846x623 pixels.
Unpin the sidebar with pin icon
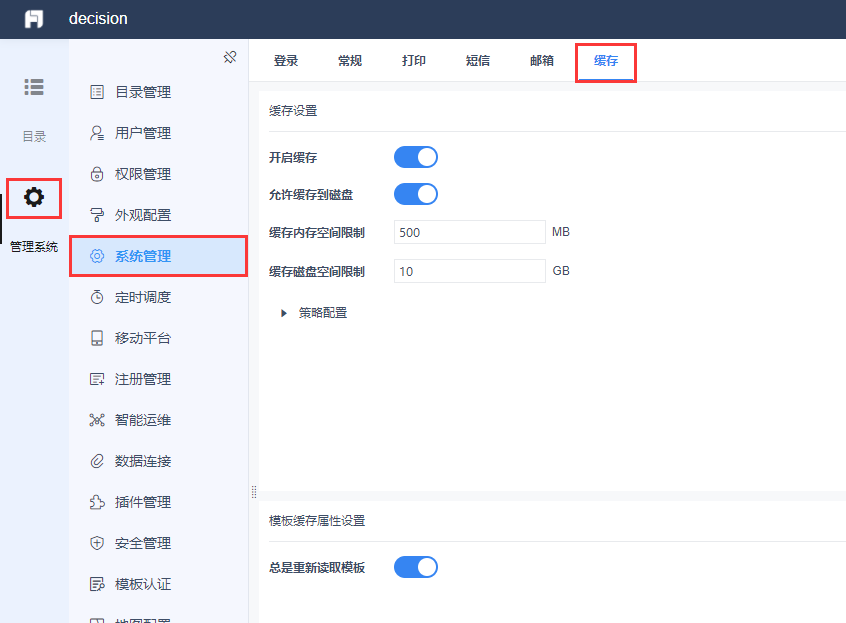click(230, 57)
